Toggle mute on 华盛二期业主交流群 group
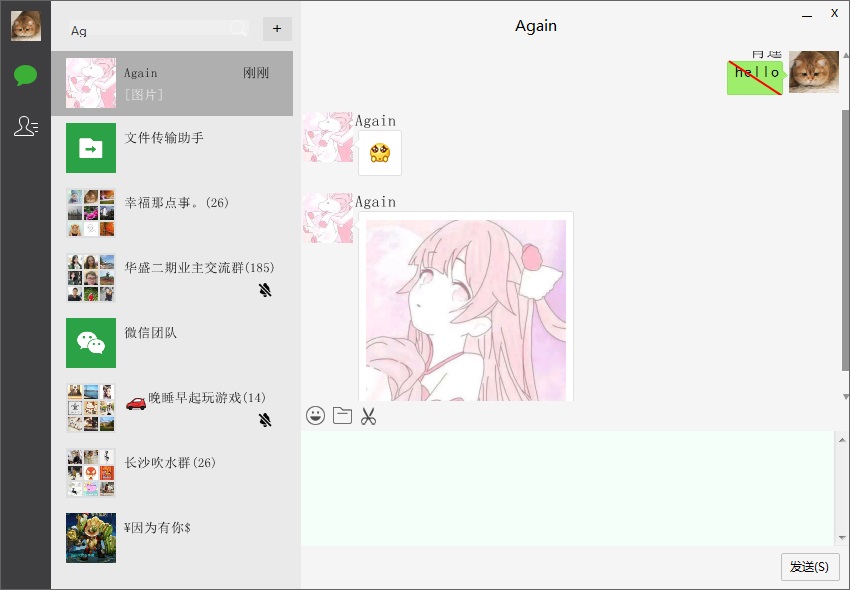Viewport: 850px width, 590px height. click(265, 290)
